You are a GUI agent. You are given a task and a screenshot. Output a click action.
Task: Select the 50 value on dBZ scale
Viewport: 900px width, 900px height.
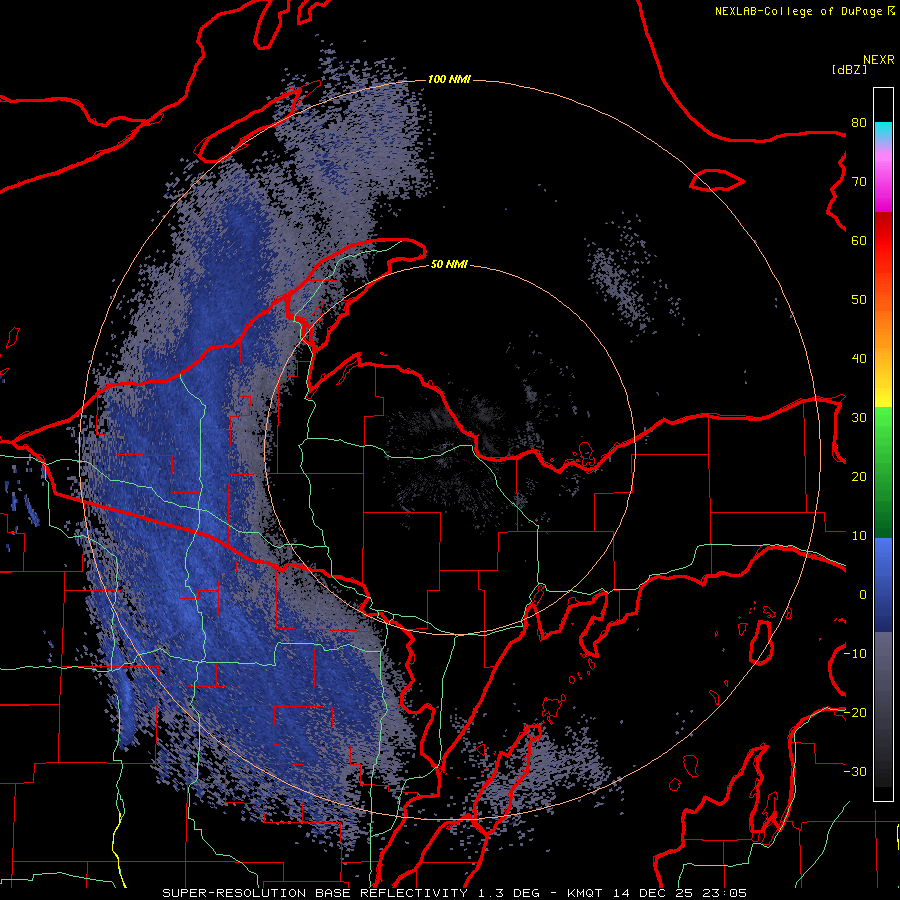pyautogui.click(x=859, y=300)
